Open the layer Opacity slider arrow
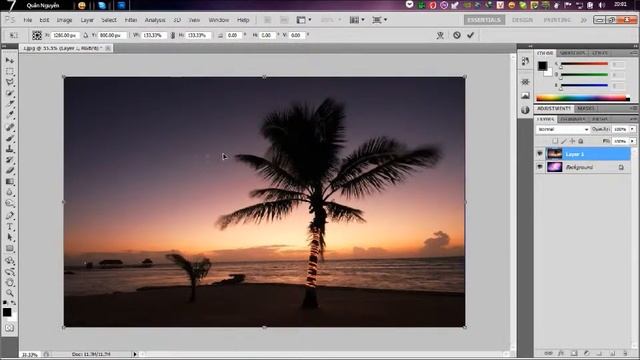Viewport: 640px width, 360px height. pyautogui.click(x=632, y=129)
